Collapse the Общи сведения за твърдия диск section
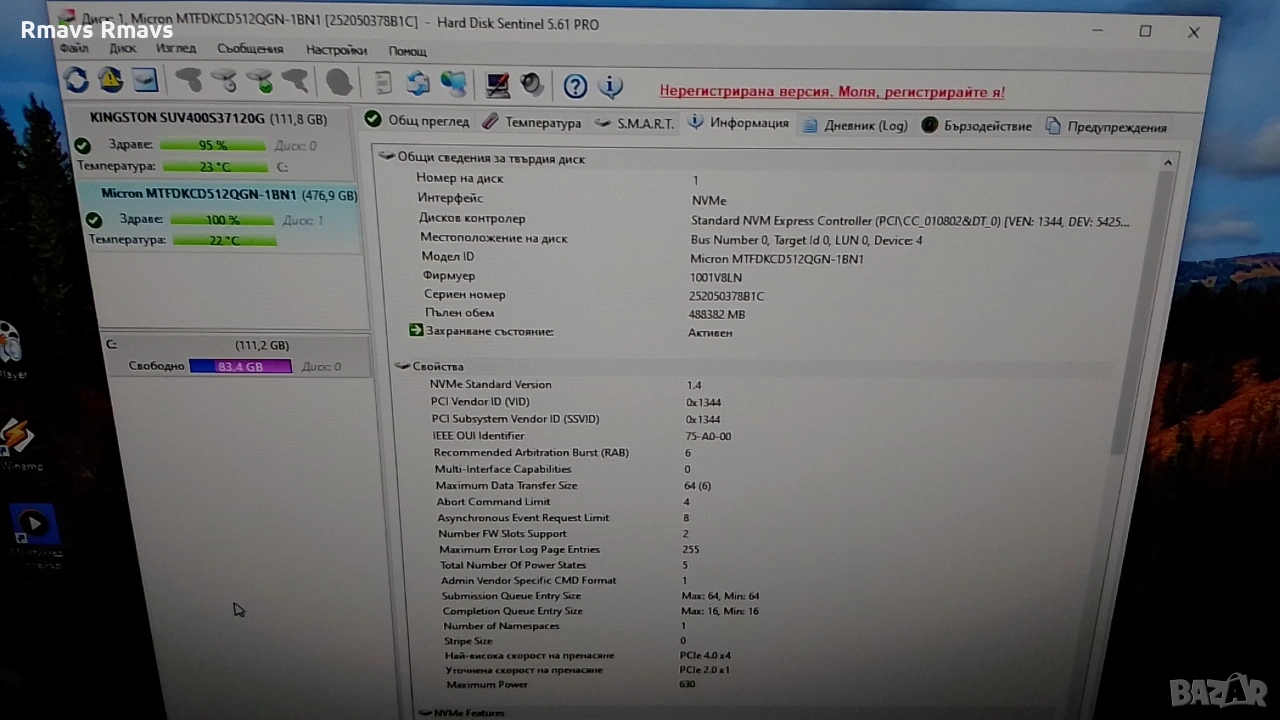 388,158
